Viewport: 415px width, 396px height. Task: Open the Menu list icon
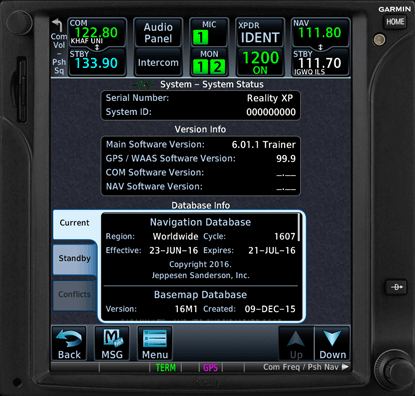point(155,343)
